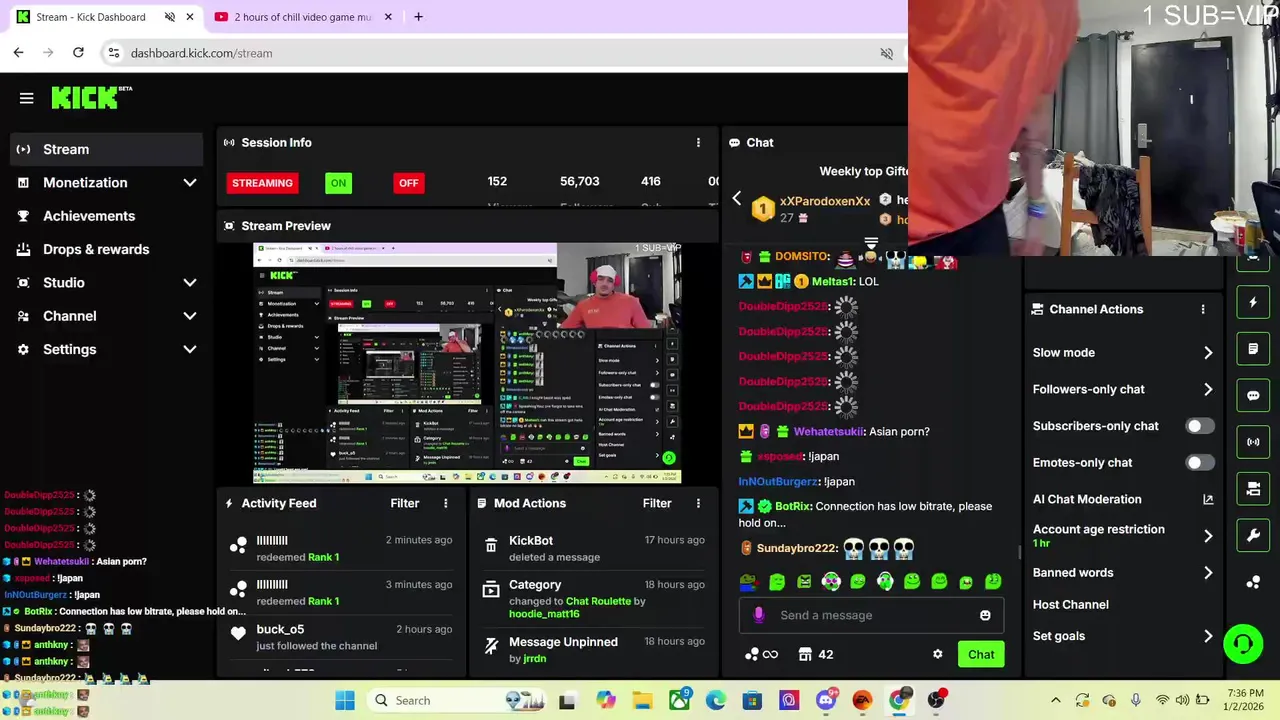Click the green ON indicator
The image size is (1280, 720).
[x=338, y=183]
